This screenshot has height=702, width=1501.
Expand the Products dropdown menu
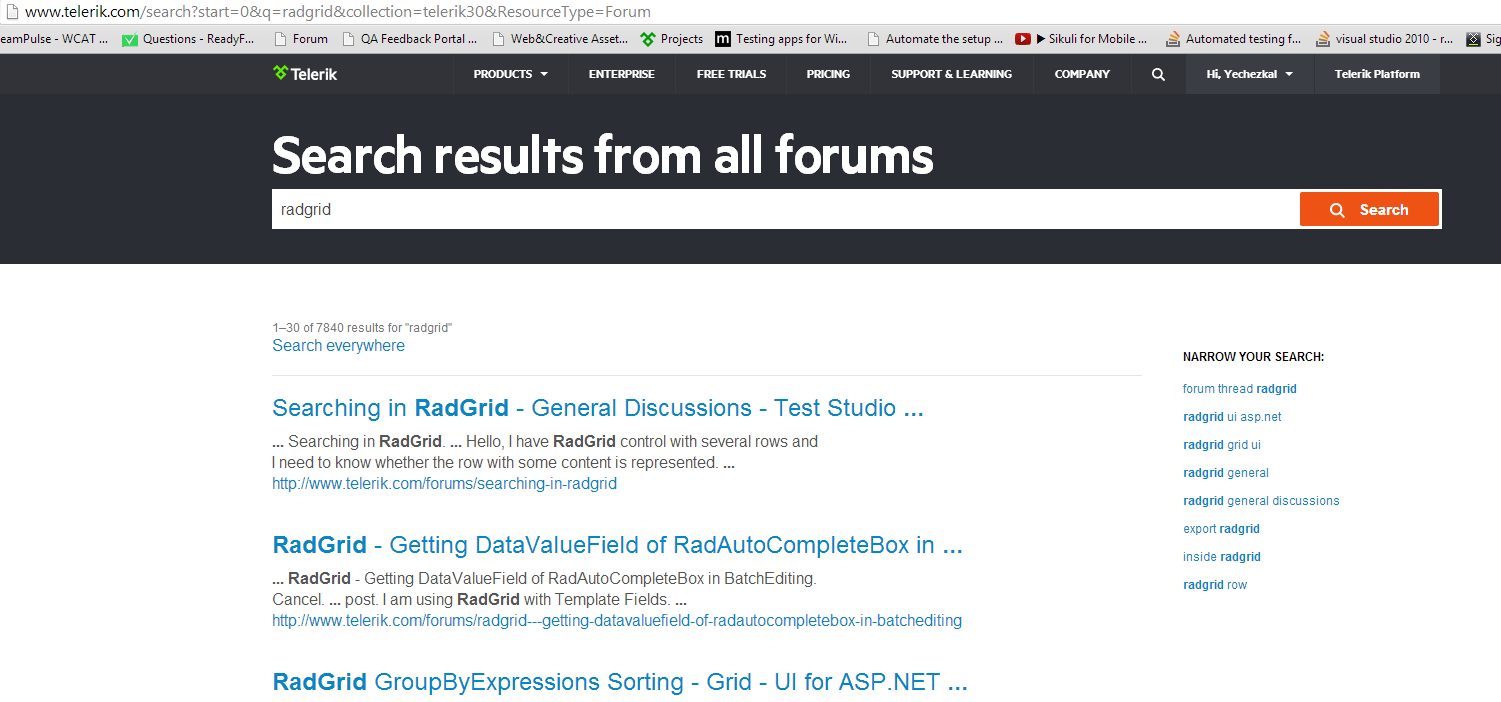[510, 74]
